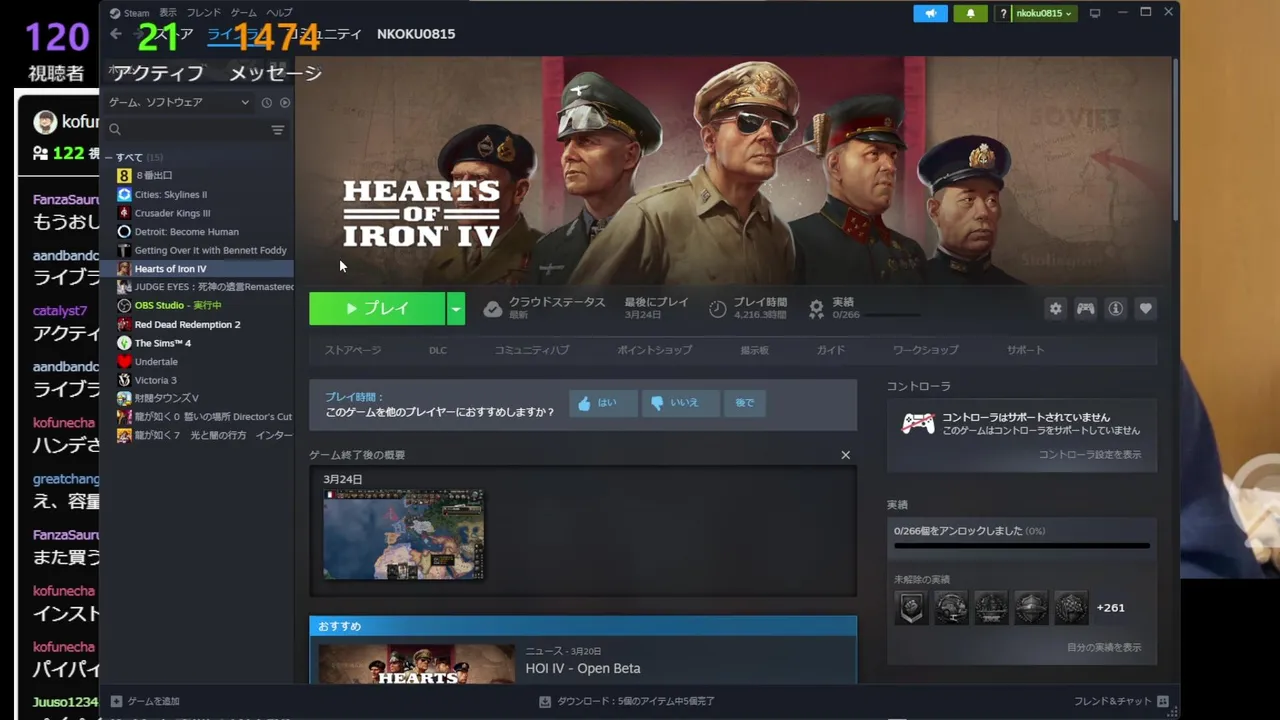Recommend game with はい thumbs up
The image size is (1280, 720).
[x=603, y=403]
